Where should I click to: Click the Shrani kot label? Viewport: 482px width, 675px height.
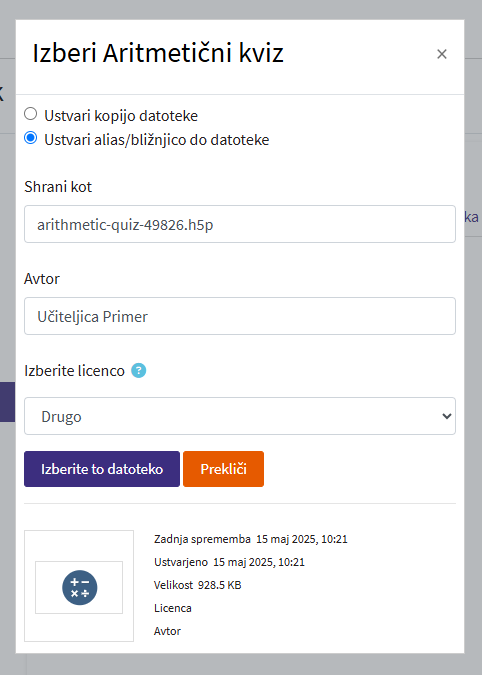58,187
